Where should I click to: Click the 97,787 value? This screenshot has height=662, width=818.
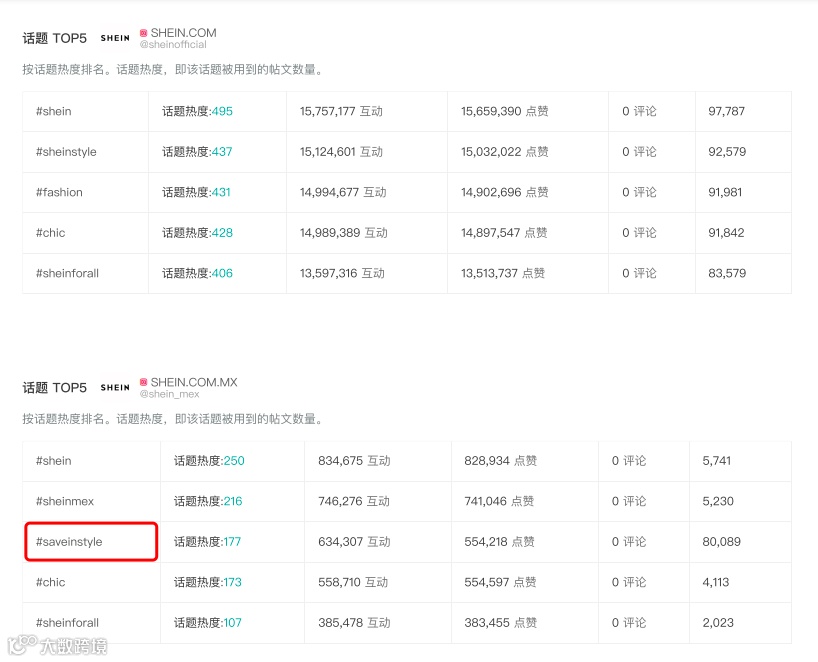coord(726,111)
